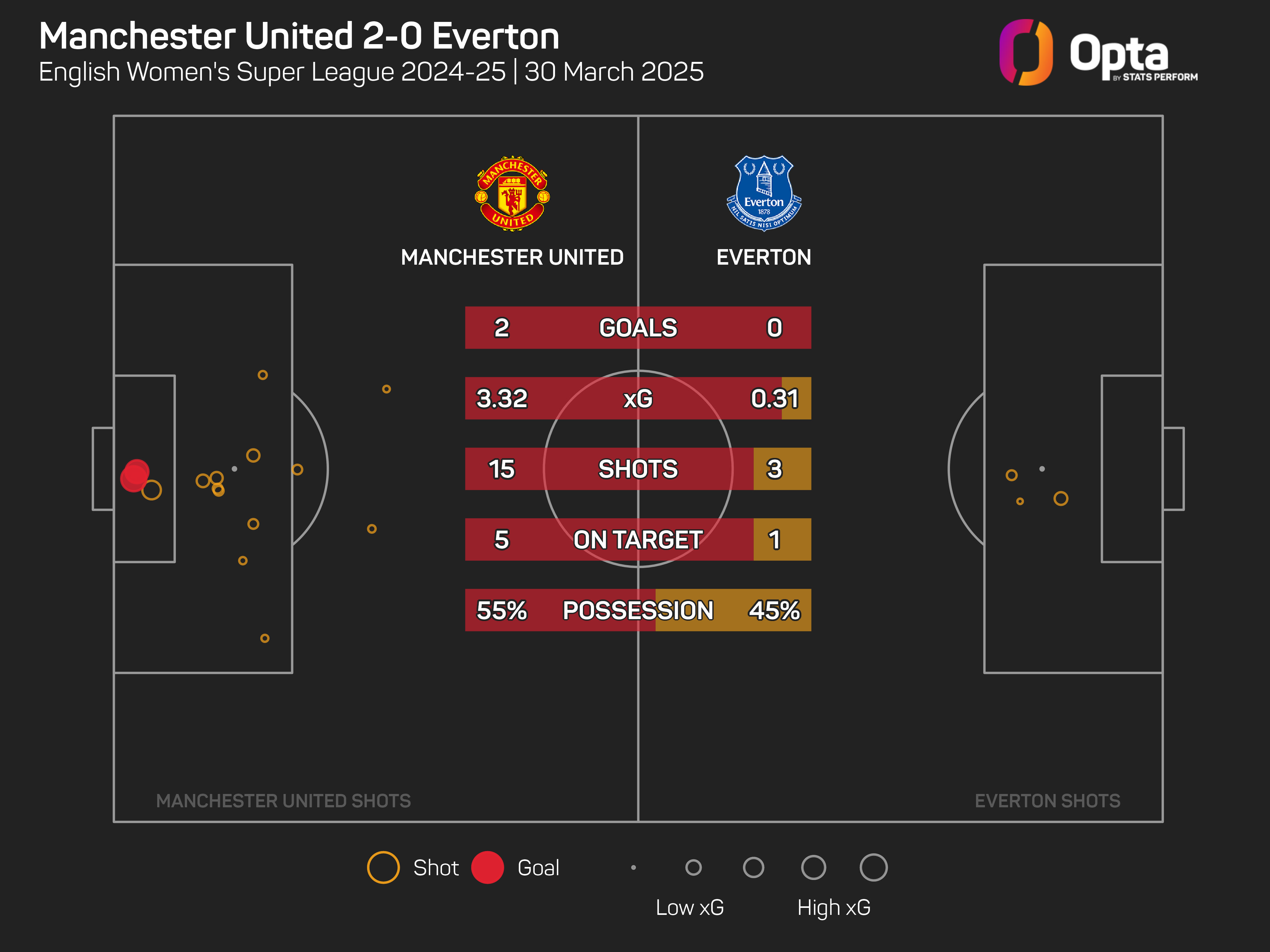This screenshot has height=952, width=1270.
Task: Click the largest Everton shot circle
Action: coord(1060,498)
